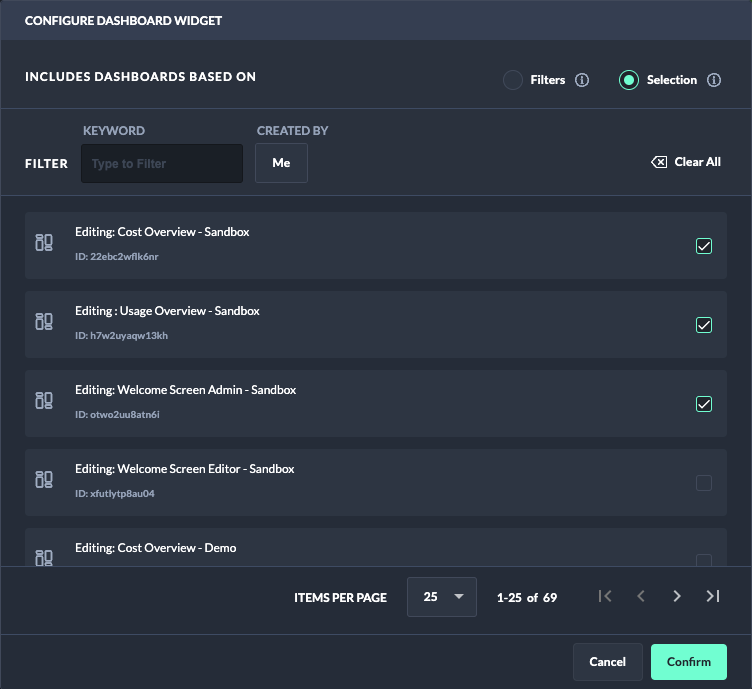Click dashboard icon for Welcome Screen Editor
The image size is (752, 689).
tap(44, 480)
